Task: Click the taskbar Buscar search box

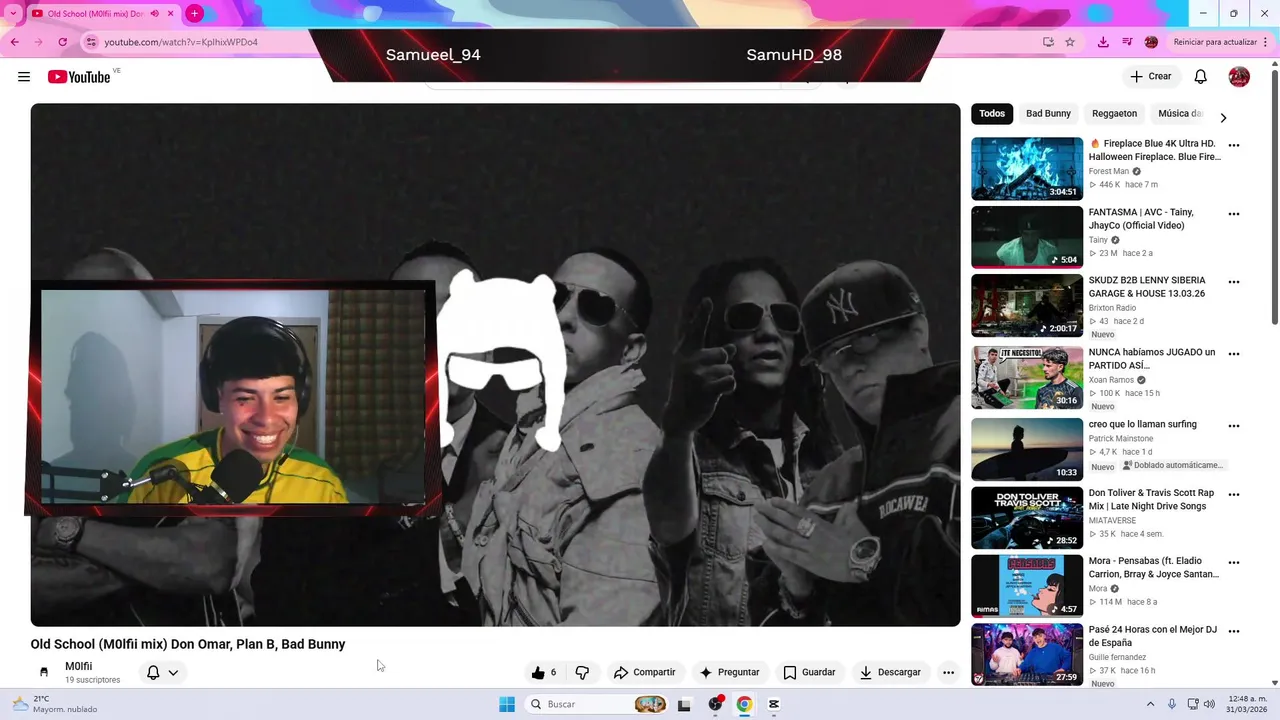Action: 597,704
